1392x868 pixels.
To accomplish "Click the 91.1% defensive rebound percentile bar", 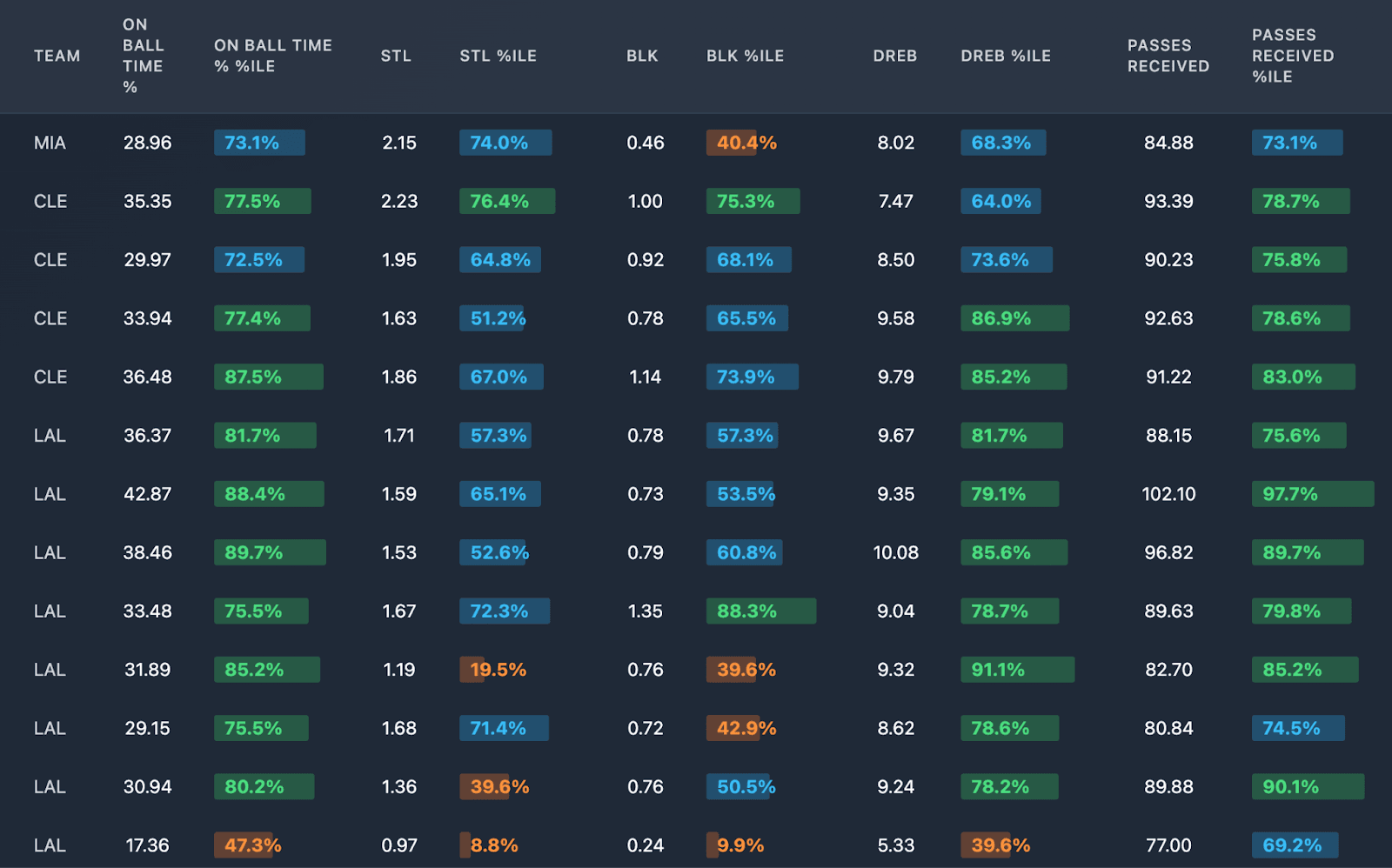I will [x=1016, y=670].
